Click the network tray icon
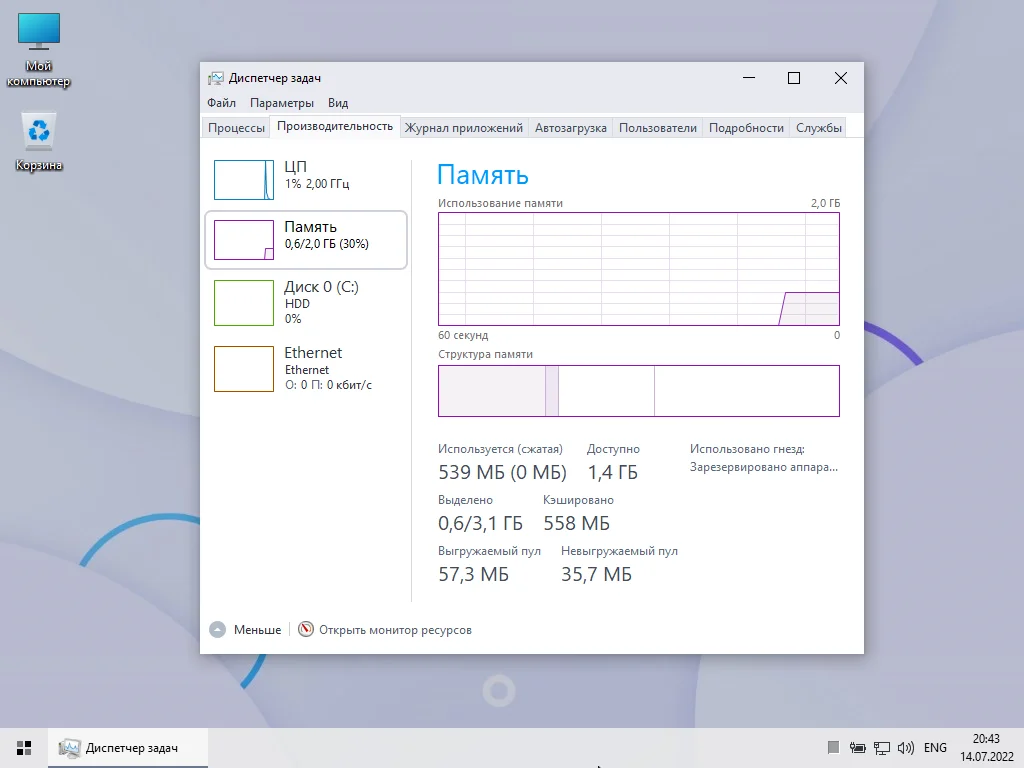 tap(882, 748)
